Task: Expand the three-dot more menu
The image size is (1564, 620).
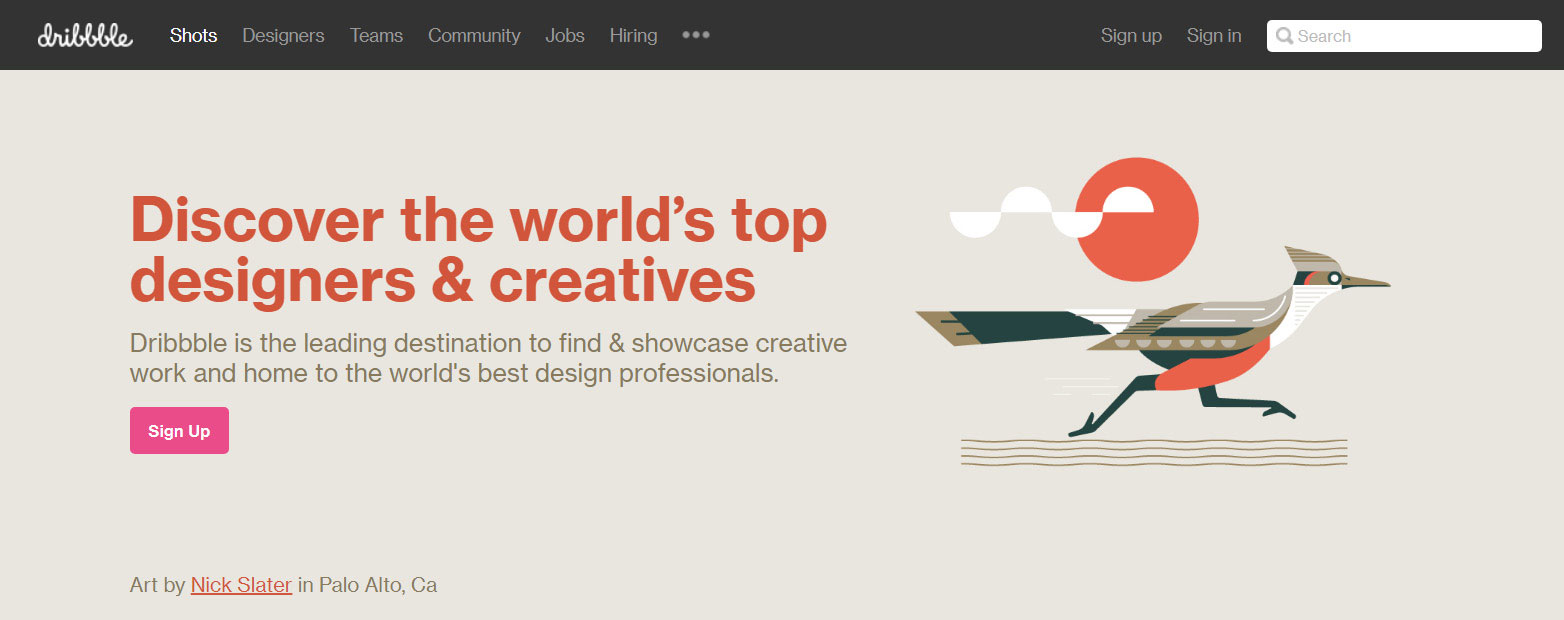Action: coord(695,35)
